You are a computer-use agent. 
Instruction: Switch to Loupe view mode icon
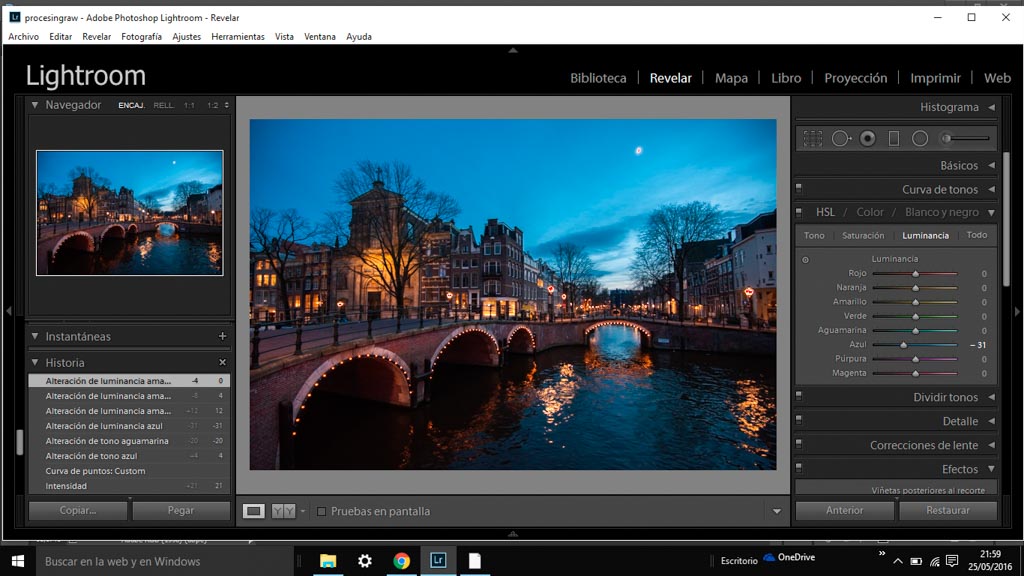pyautogui.click(x=254, y=511)
